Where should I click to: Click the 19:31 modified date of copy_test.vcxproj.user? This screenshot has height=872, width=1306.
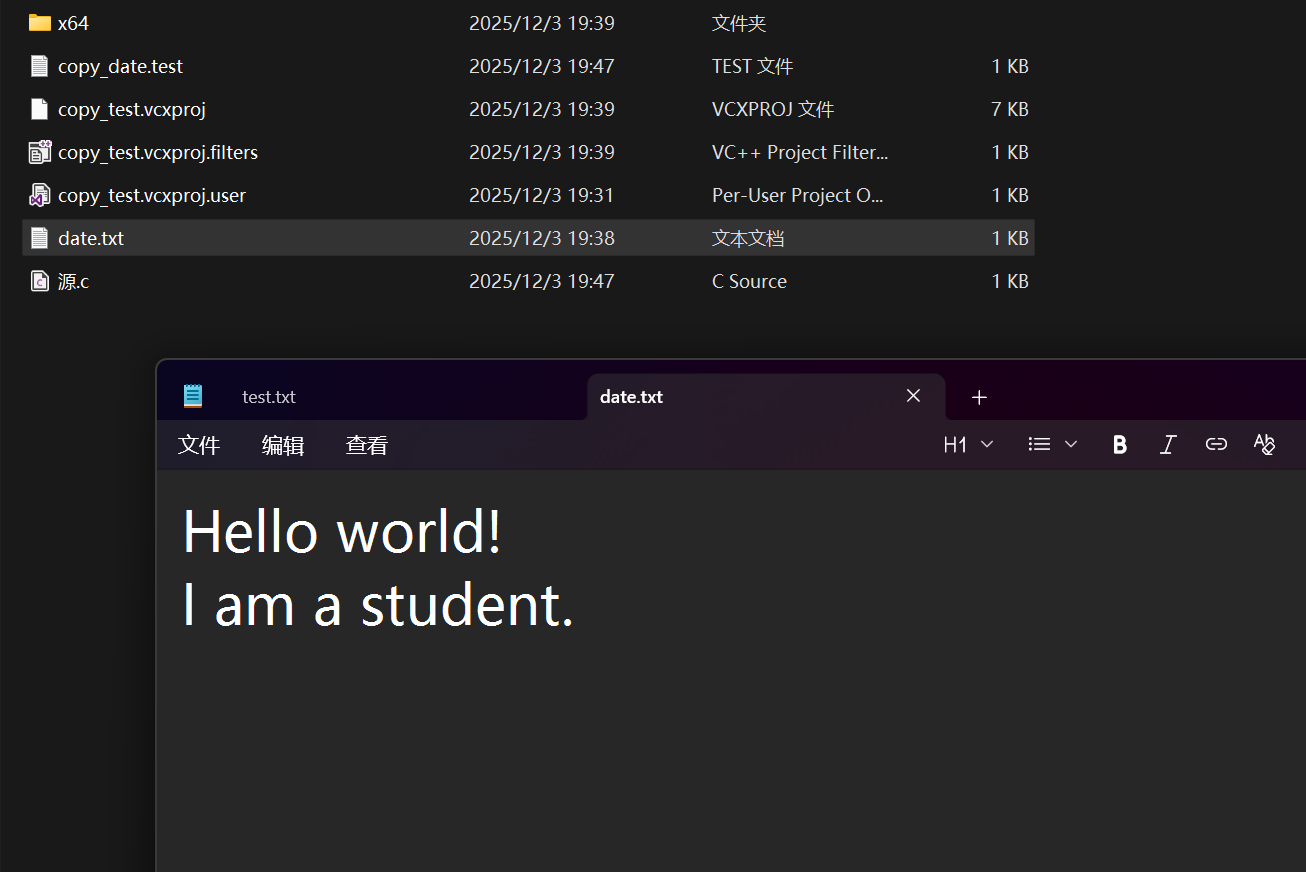542,195
